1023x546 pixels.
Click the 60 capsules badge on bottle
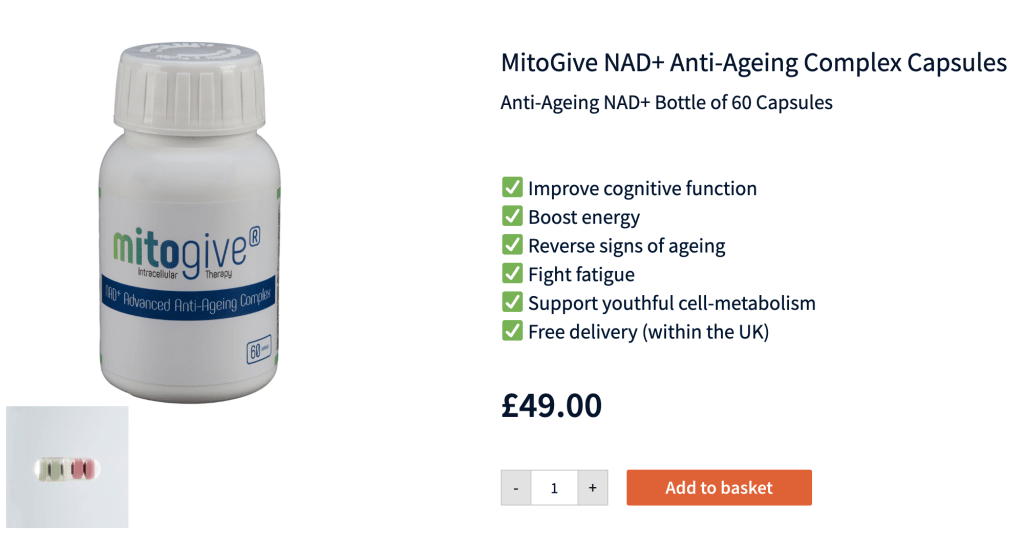click(259, 350)
